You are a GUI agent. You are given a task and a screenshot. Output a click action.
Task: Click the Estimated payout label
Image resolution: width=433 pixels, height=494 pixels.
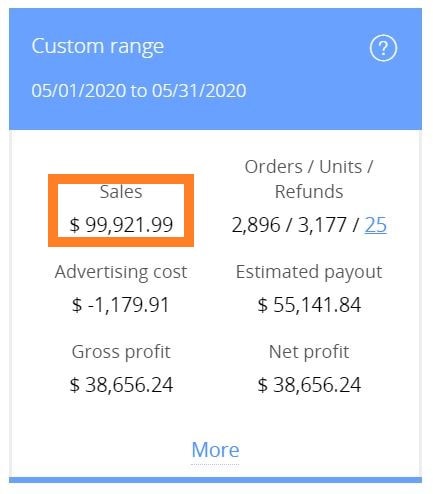click(309, 272)
